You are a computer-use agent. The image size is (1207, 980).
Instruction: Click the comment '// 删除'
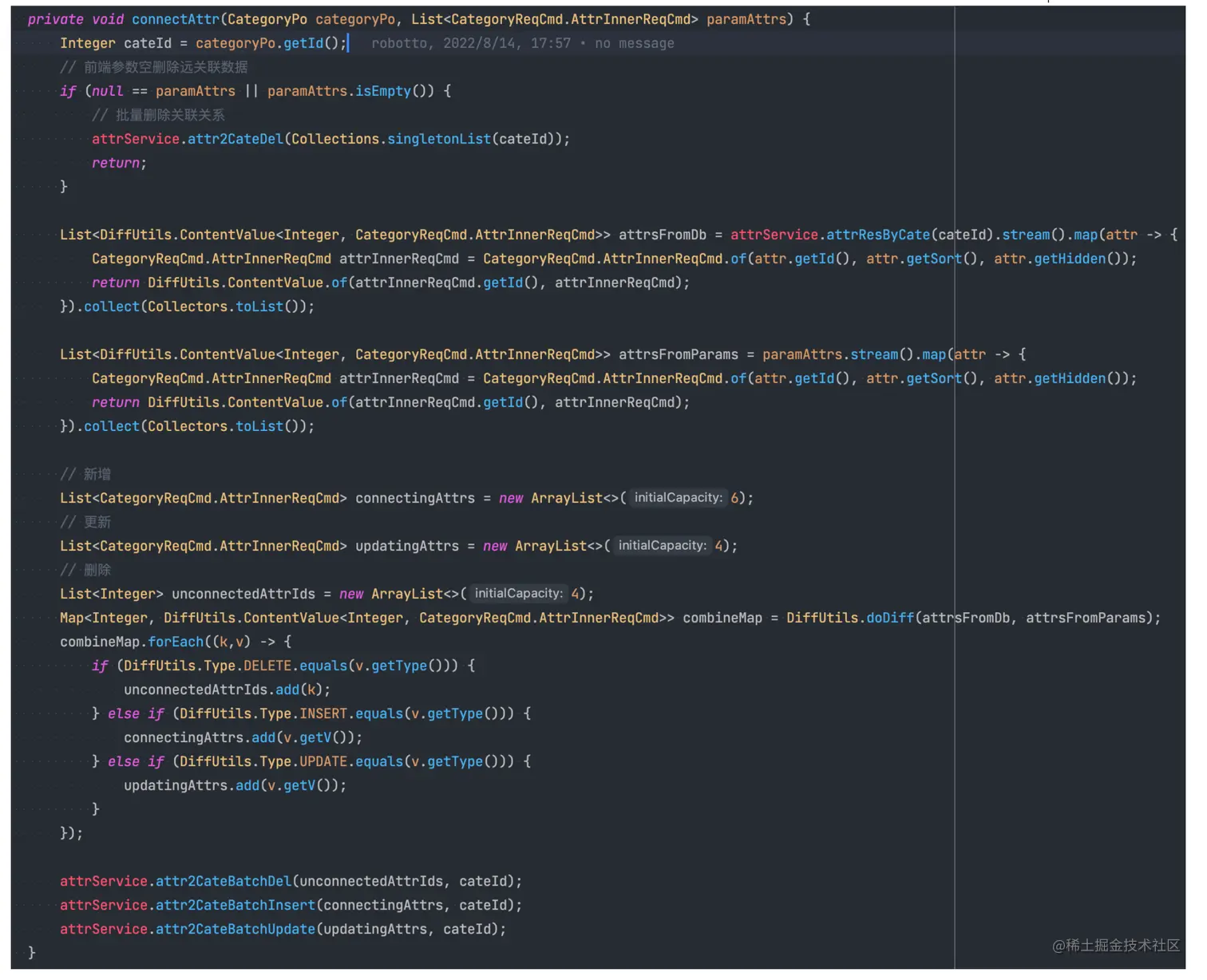coord(85,570)
